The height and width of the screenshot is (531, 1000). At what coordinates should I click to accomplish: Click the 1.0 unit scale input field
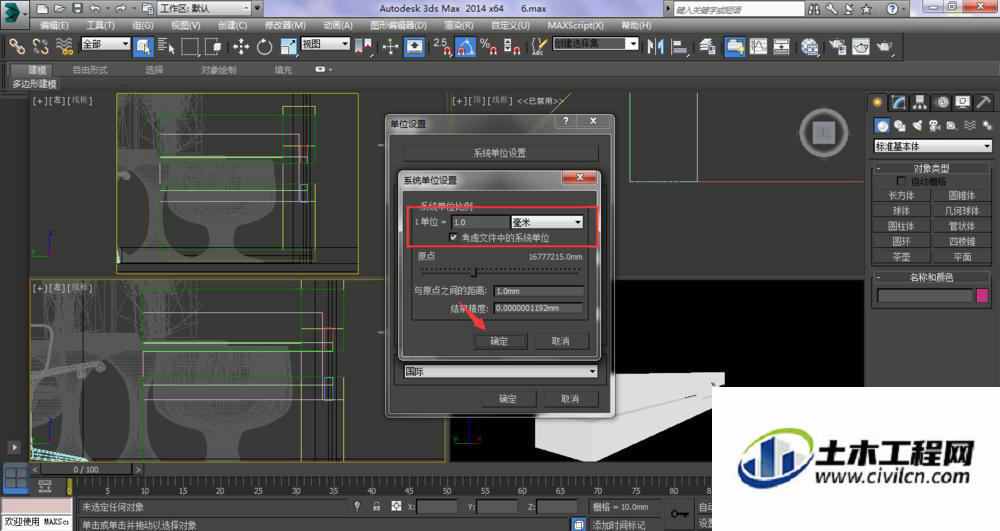click(480, 222)
